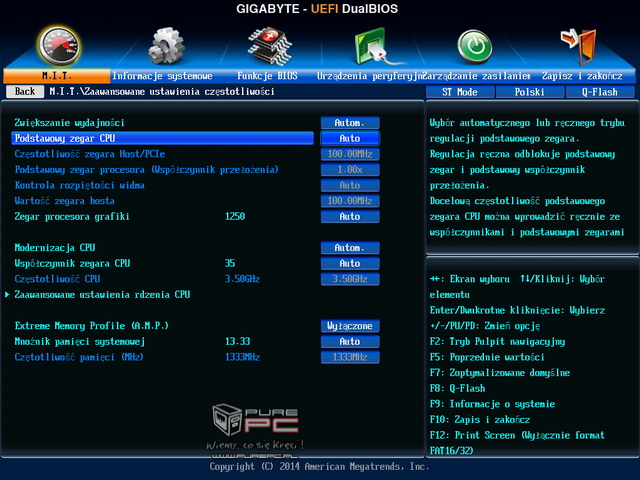The width and height of the screenshot is (640, 480).
Task: Open the Funkcje BIOS tab
Action: 267,76
